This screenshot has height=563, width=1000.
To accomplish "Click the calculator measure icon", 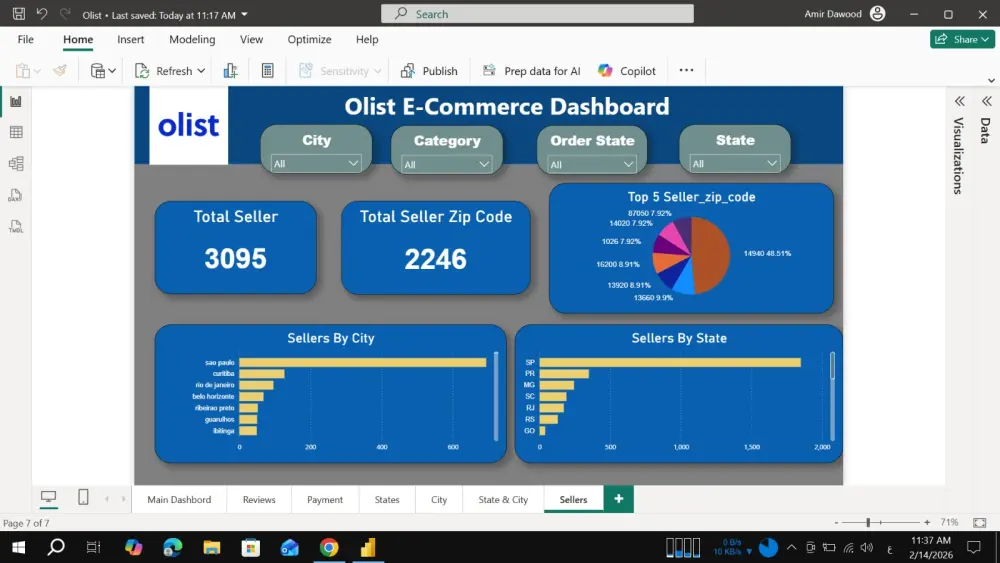I will (x=268, y=71).
